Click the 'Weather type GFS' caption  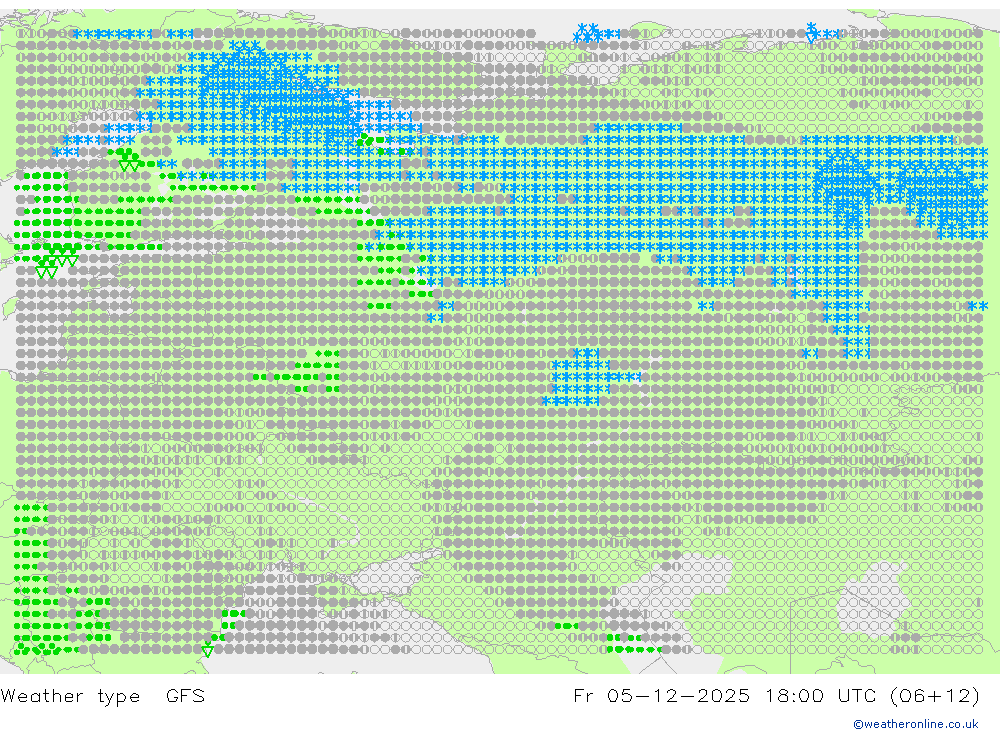(103, 695)
